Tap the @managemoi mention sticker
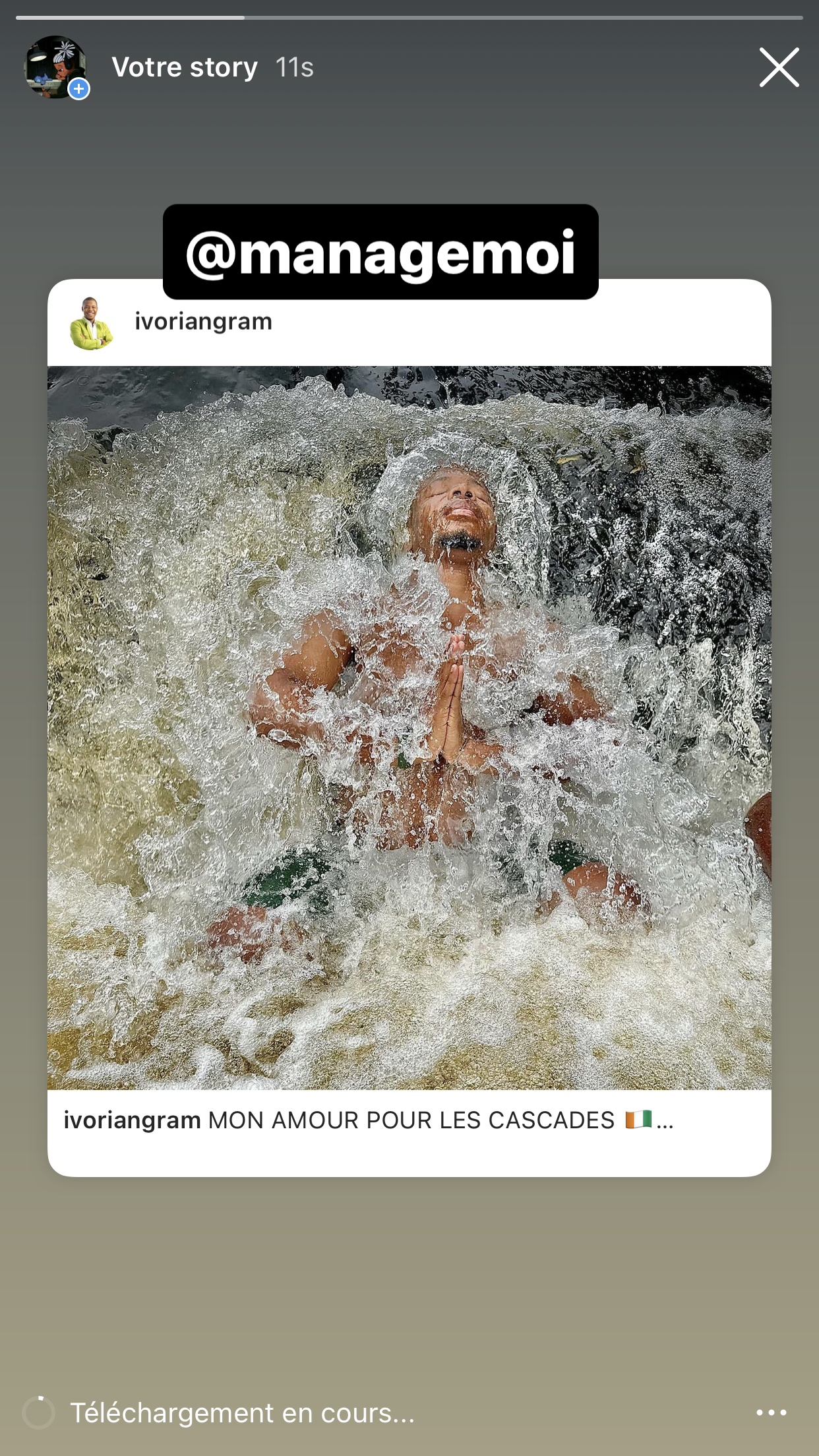The image size is (819, 1456). coord(380,252)
